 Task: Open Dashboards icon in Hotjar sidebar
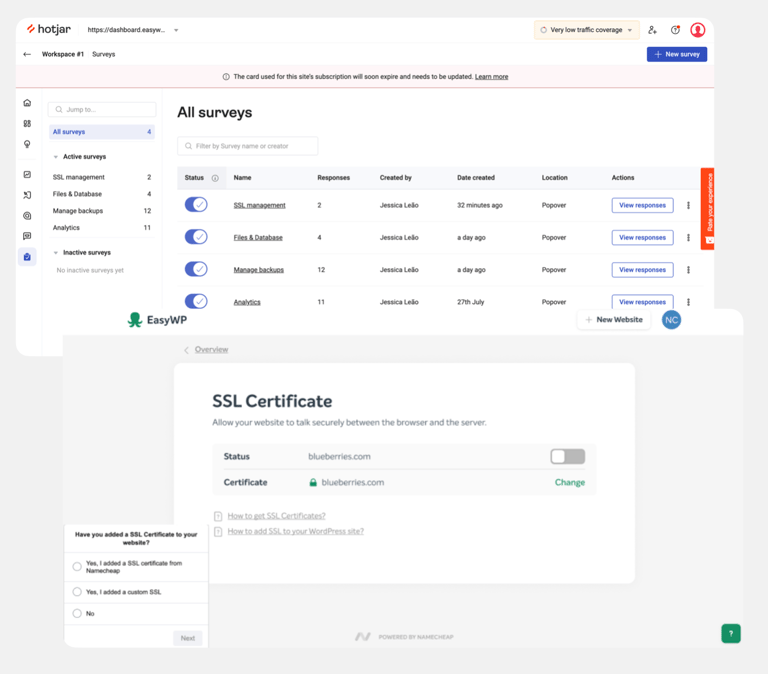(x=27, y=124)
